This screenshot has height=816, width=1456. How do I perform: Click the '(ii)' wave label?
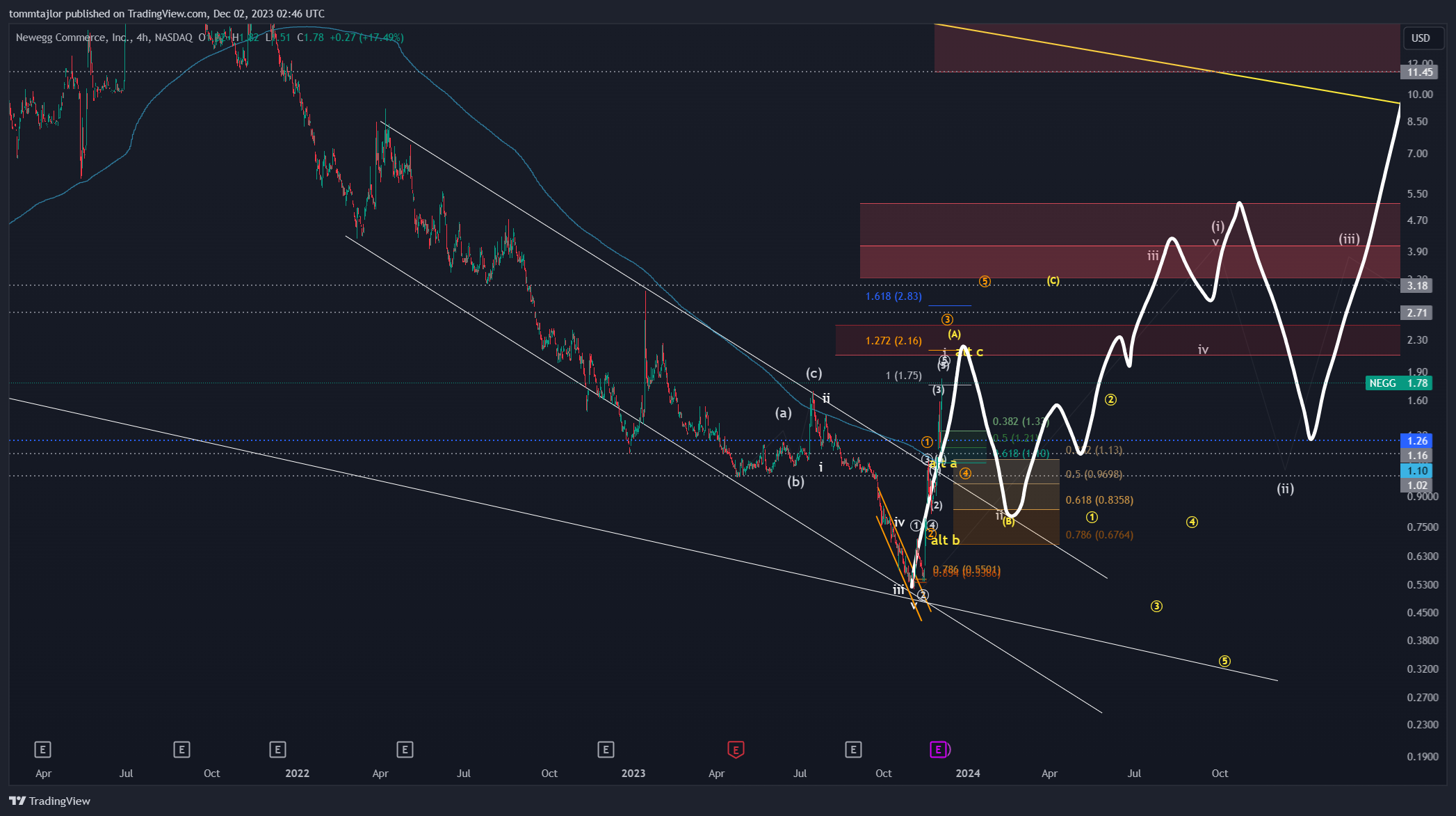[1286, 489]
